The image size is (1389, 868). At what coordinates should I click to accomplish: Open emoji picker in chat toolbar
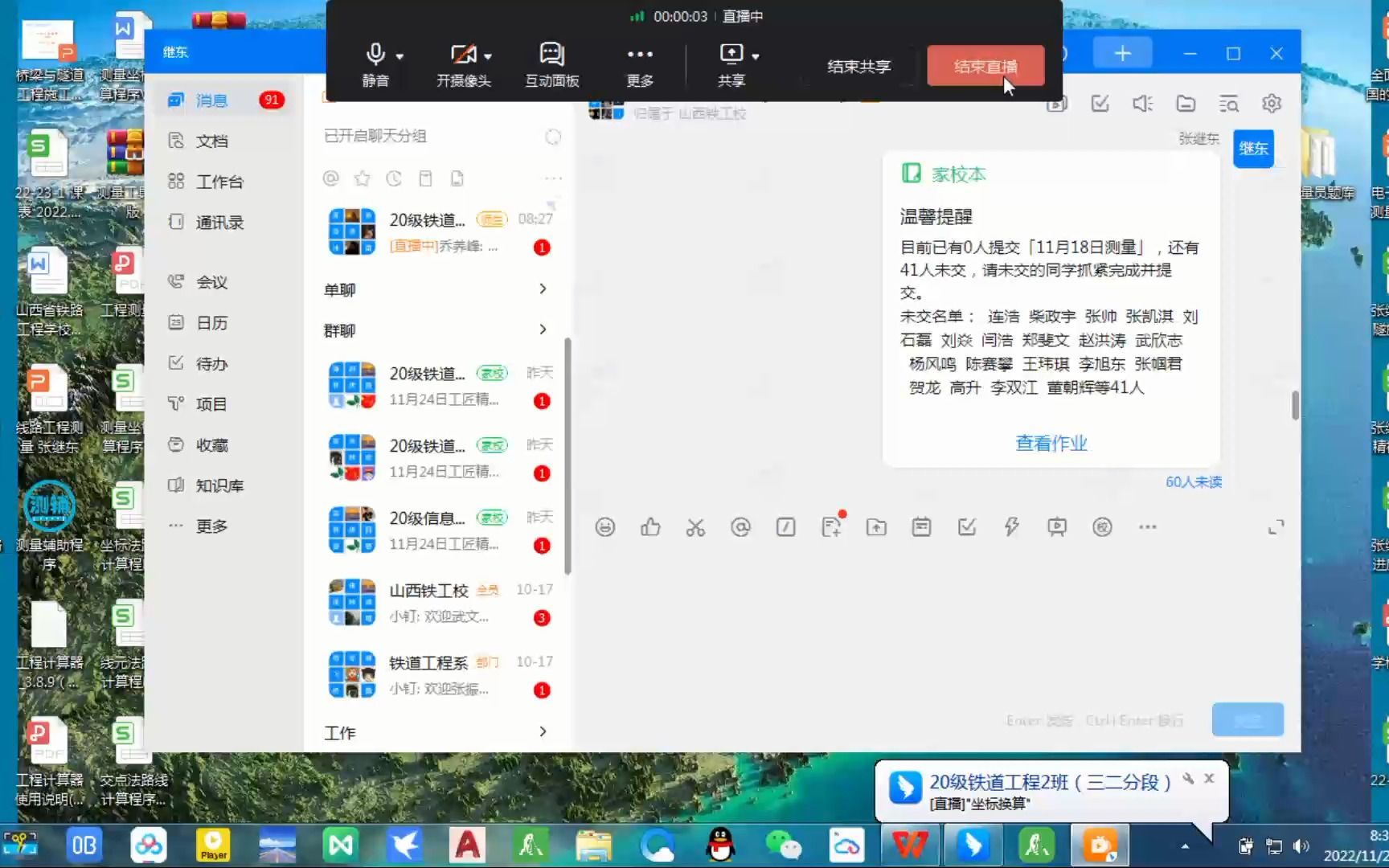(x=605, y=527)
